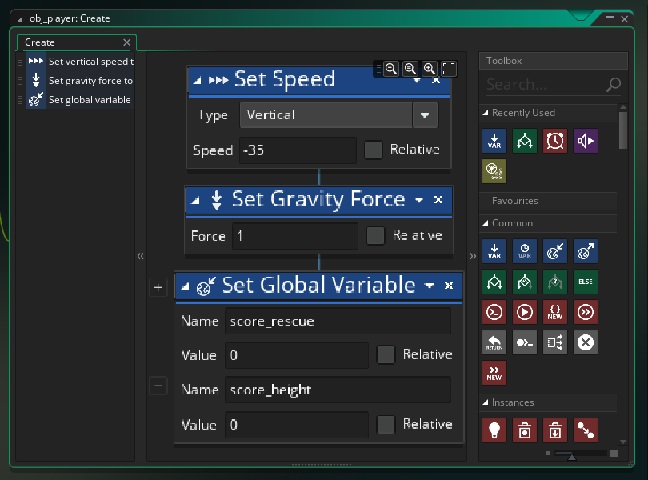Switch to the Create event tab
Viewport: 648px width, 480px height.
tap(41, 42)
